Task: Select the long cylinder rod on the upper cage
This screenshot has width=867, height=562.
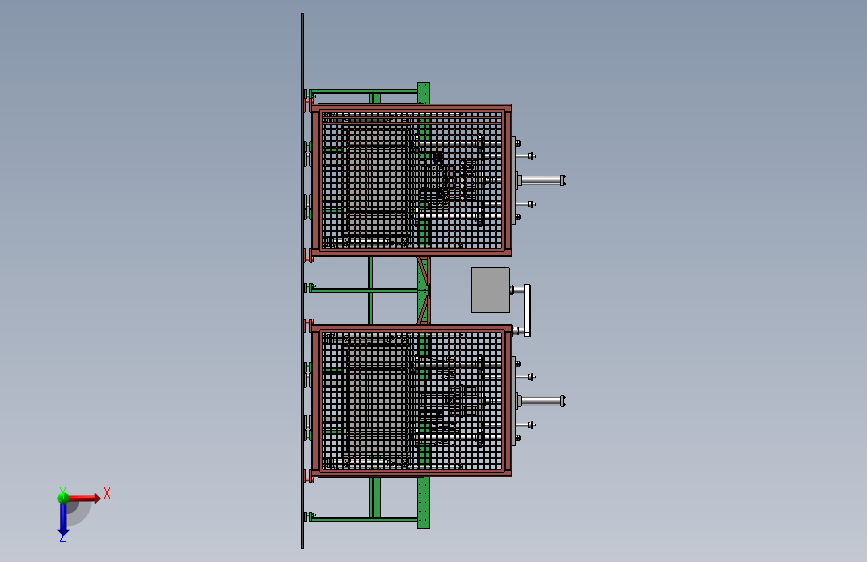Action: 541,180
